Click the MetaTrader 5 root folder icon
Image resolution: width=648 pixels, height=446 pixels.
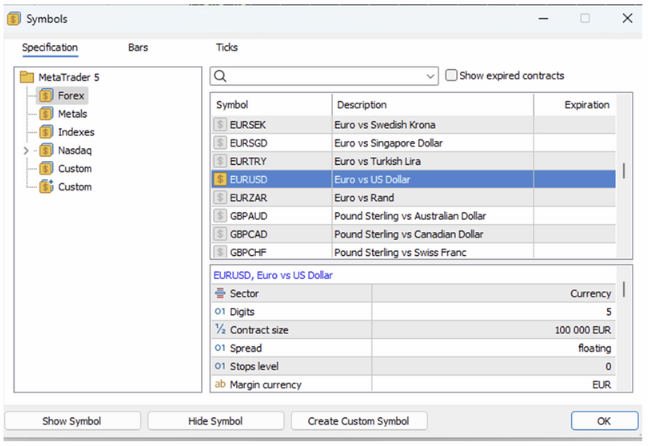click(27, 78)
